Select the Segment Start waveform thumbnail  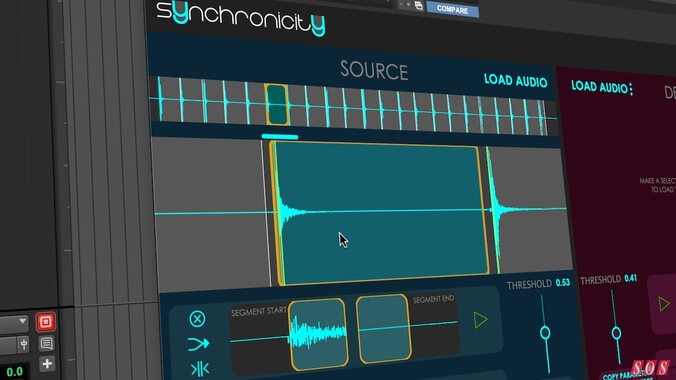(318, 333)
